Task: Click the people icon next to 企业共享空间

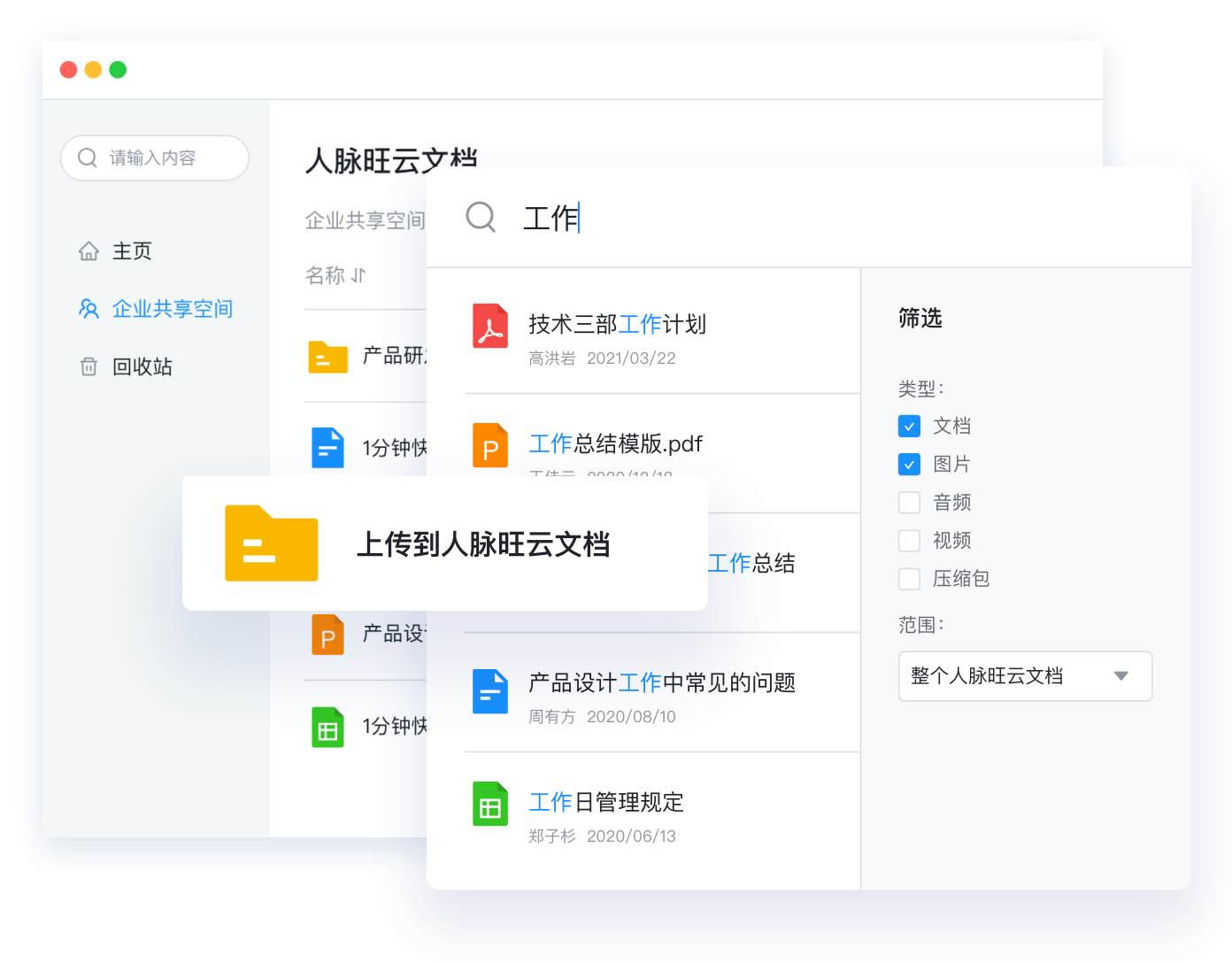Action: click(89, 309)
